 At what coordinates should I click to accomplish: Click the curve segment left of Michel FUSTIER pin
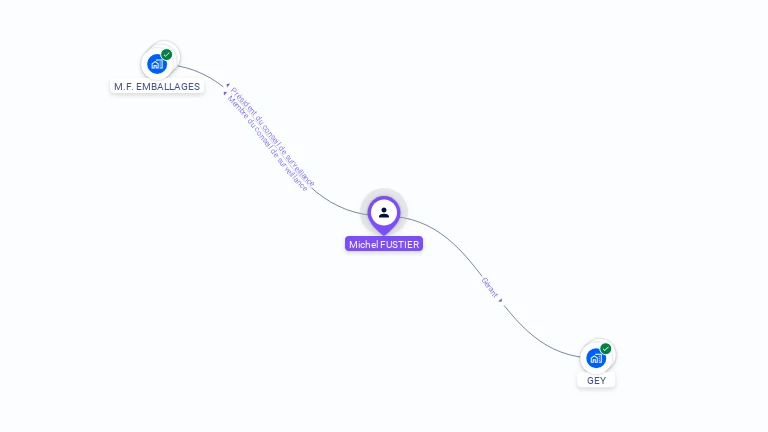[338, 205]
